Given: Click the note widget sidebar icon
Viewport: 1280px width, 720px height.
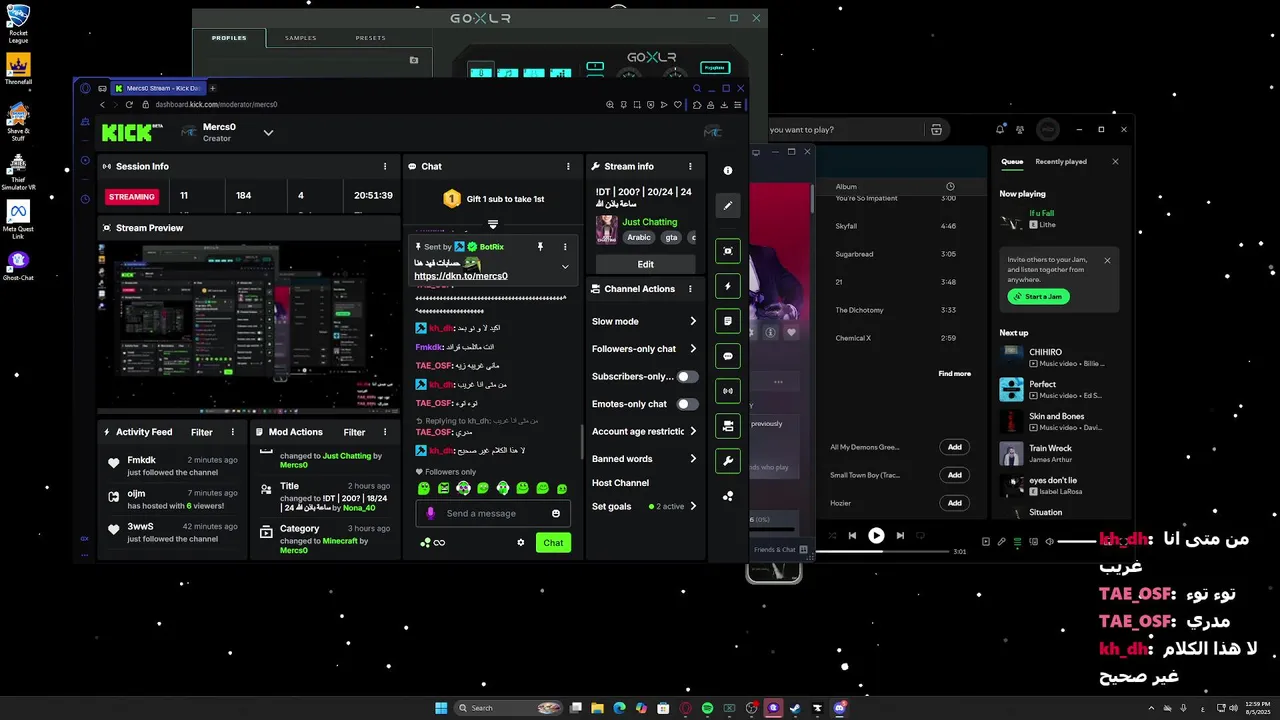Looking at the screenshot, I should 728,321.
